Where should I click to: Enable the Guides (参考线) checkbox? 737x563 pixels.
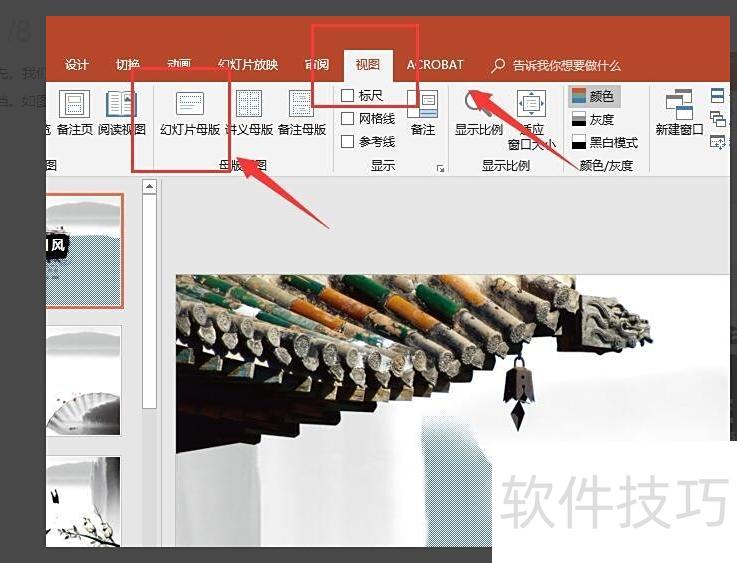point(347,141)
